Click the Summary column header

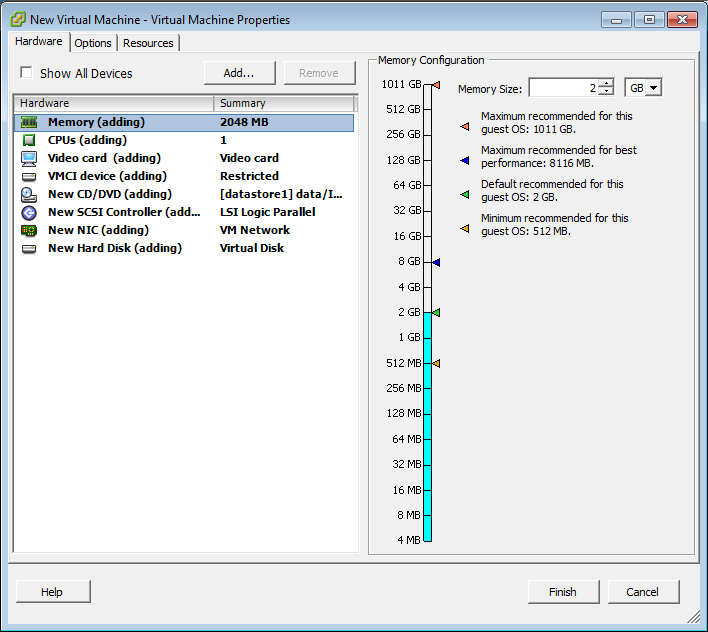coord(284,103)
